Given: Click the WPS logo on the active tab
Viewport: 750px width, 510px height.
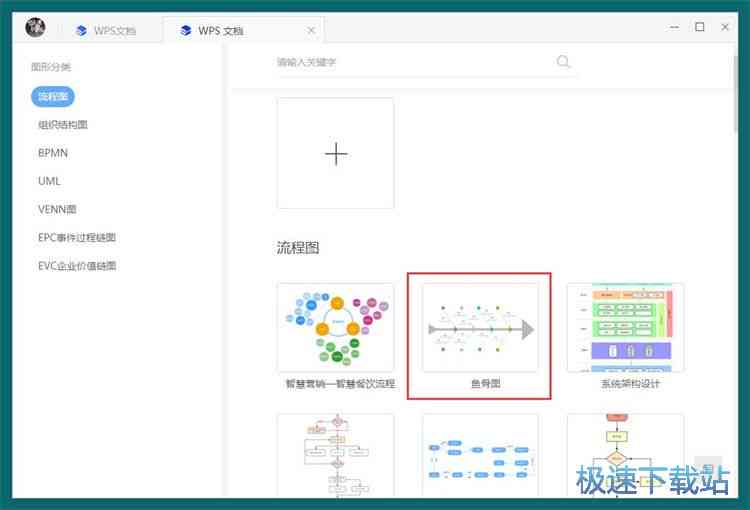Looking at the screenshot, I should 186,31.
